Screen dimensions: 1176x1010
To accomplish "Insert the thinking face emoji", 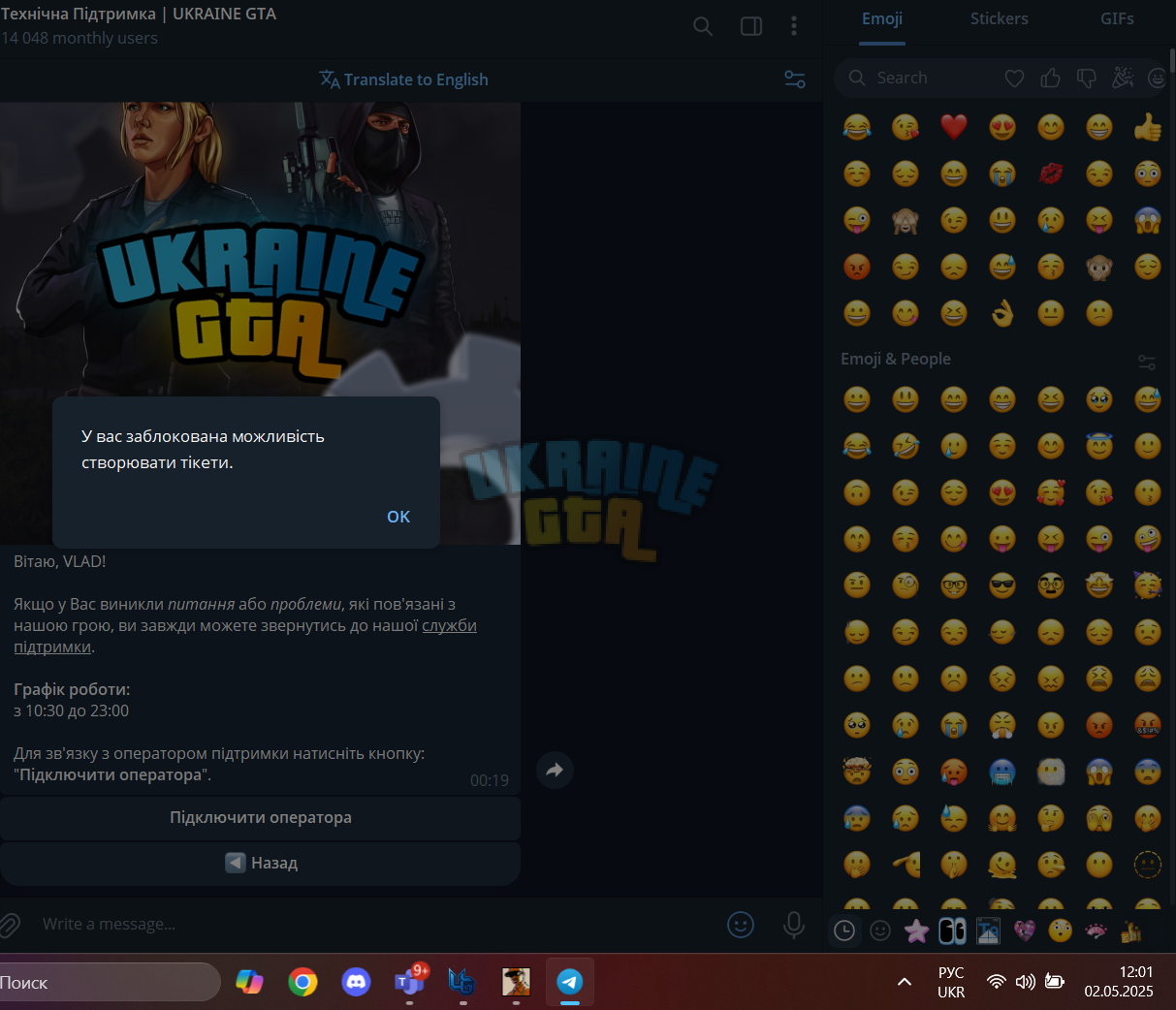I will click(1051, 818).
